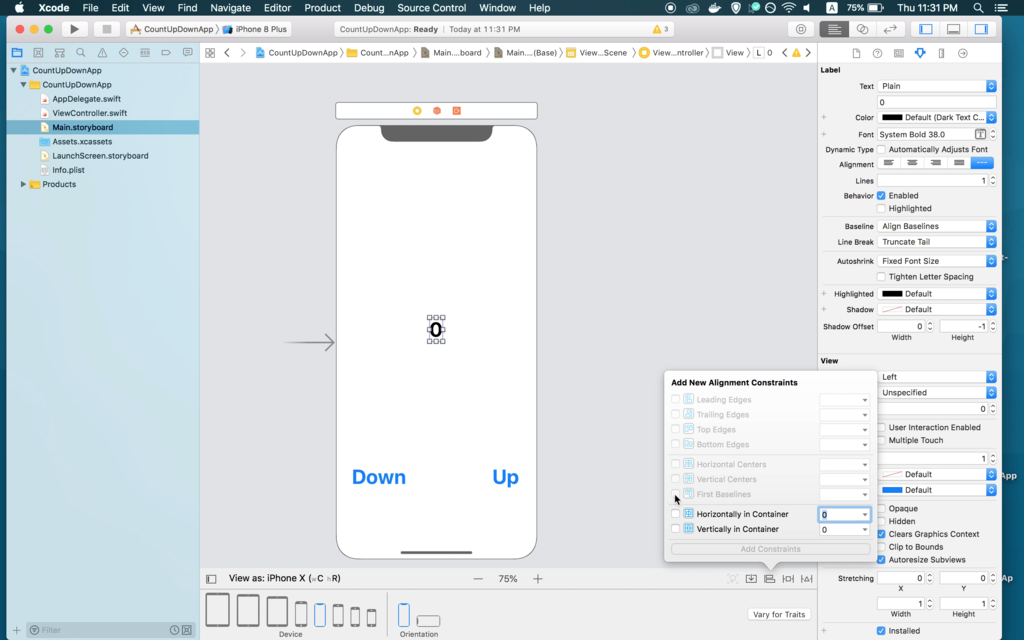
Task: Check Vertically in Container
Action: (676, 529)
